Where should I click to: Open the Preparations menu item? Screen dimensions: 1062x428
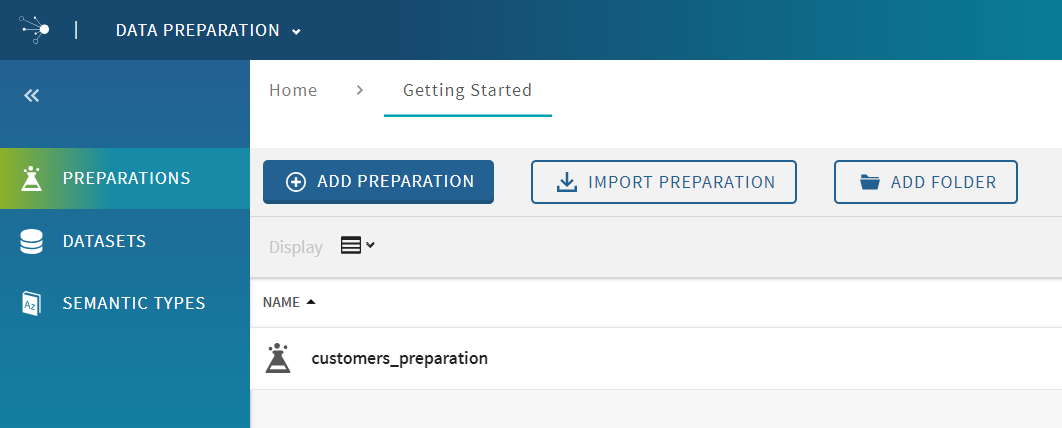(x=126, y=179)
